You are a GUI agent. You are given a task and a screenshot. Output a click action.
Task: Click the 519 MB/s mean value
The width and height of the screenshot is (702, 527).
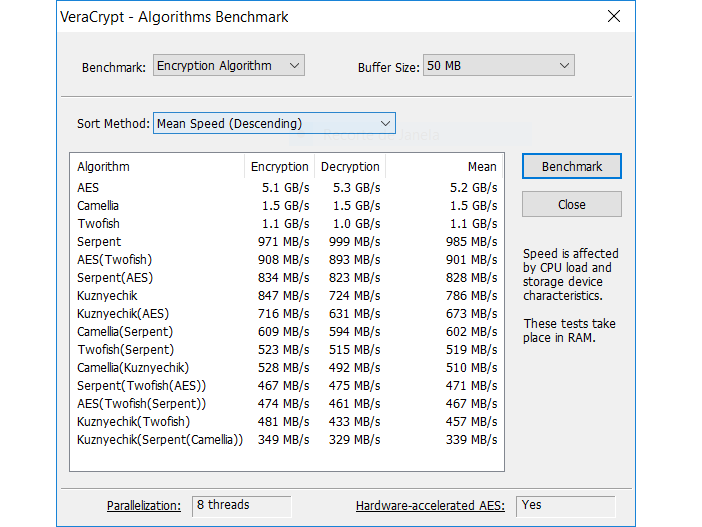click(x=471, y=350)
